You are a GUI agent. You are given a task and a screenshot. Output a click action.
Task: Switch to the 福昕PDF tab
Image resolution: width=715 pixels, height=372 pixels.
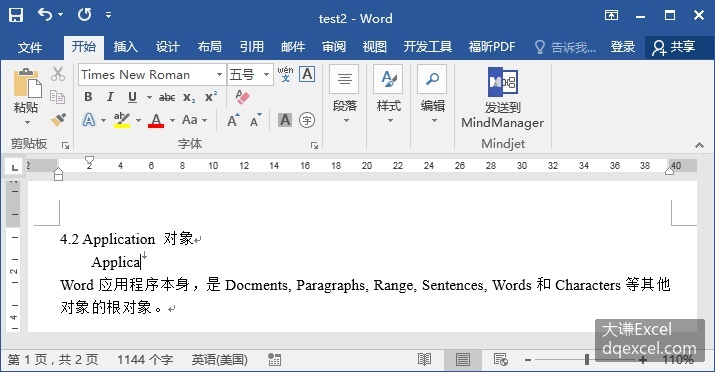coord(492,46)
